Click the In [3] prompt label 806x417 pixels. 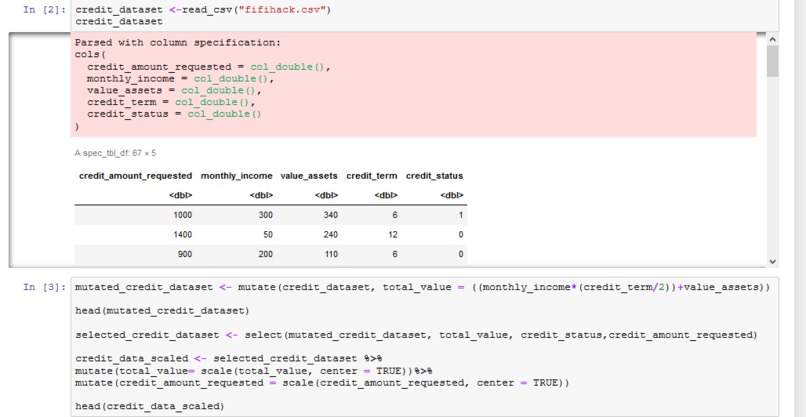pos(44,287)
